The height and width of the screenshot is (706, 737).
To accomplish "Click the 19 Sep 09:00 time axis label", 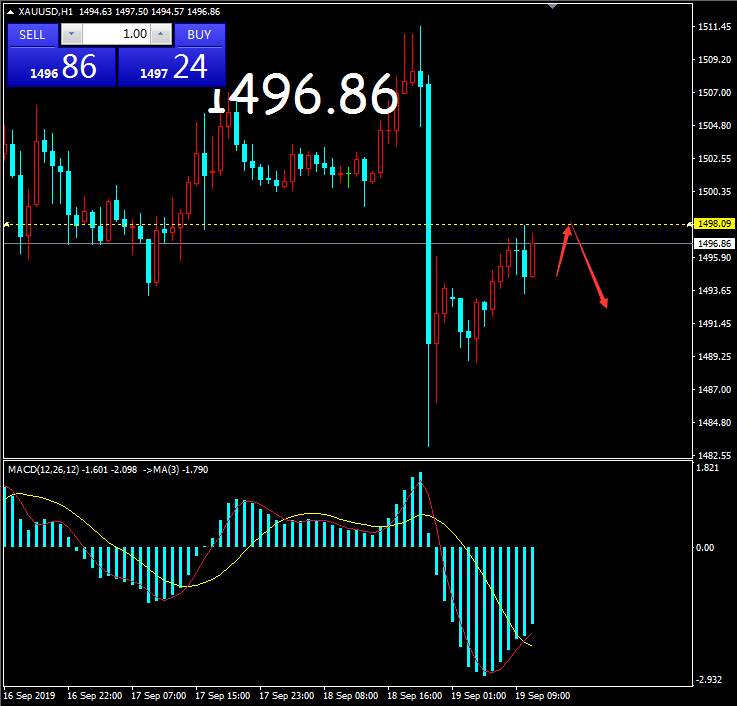I will click(x=543, y=696).
